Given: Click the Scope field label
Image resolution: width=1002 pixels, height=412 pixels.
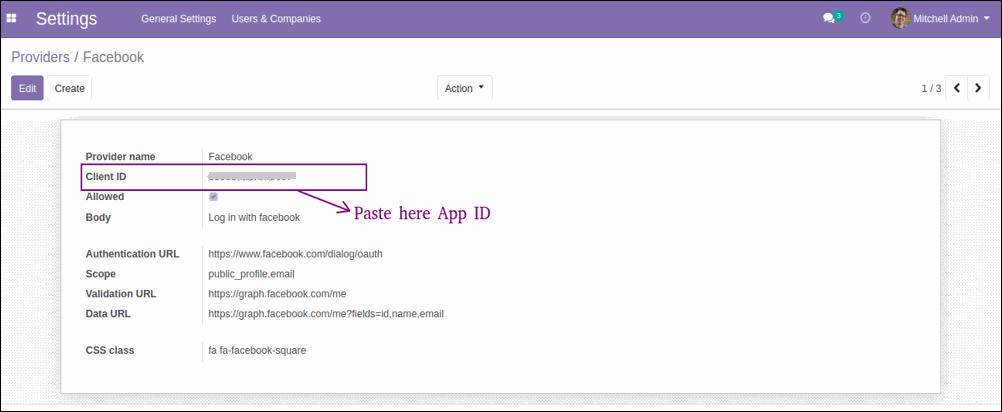Looking at the screenshot, I should (100, 274).
